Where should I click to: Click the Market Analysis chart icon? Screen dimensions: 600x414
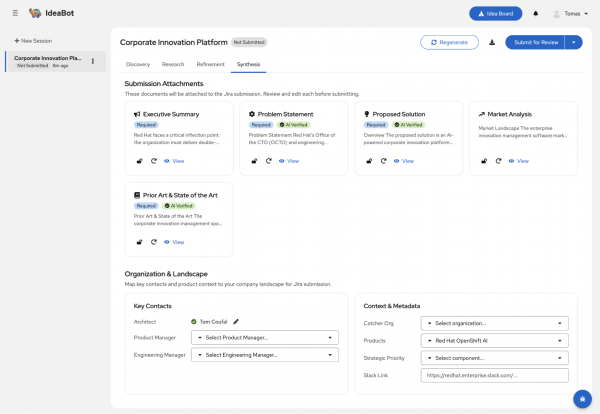point(482,114)
